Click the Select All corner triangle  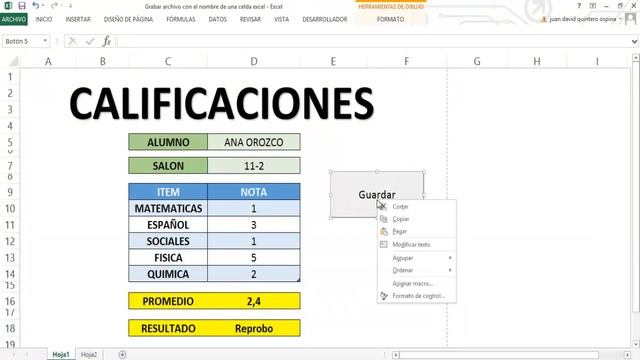pos(14,62)
